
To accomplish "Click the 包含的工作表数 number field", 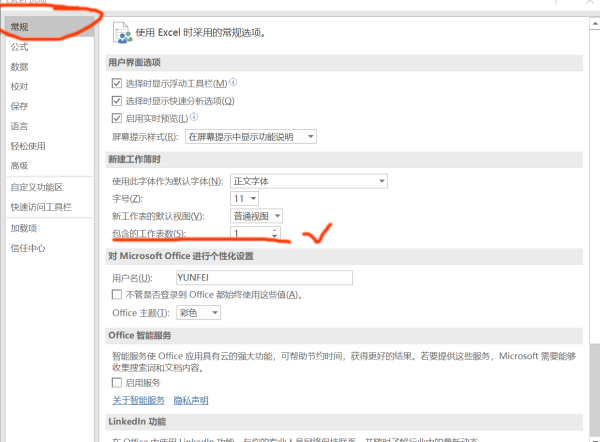I will point(251,233).
